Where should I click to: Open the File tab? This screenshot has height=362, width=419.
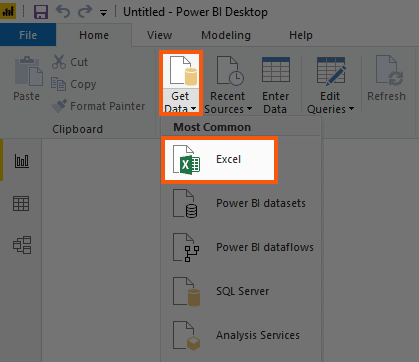click(x=28, y=35)
